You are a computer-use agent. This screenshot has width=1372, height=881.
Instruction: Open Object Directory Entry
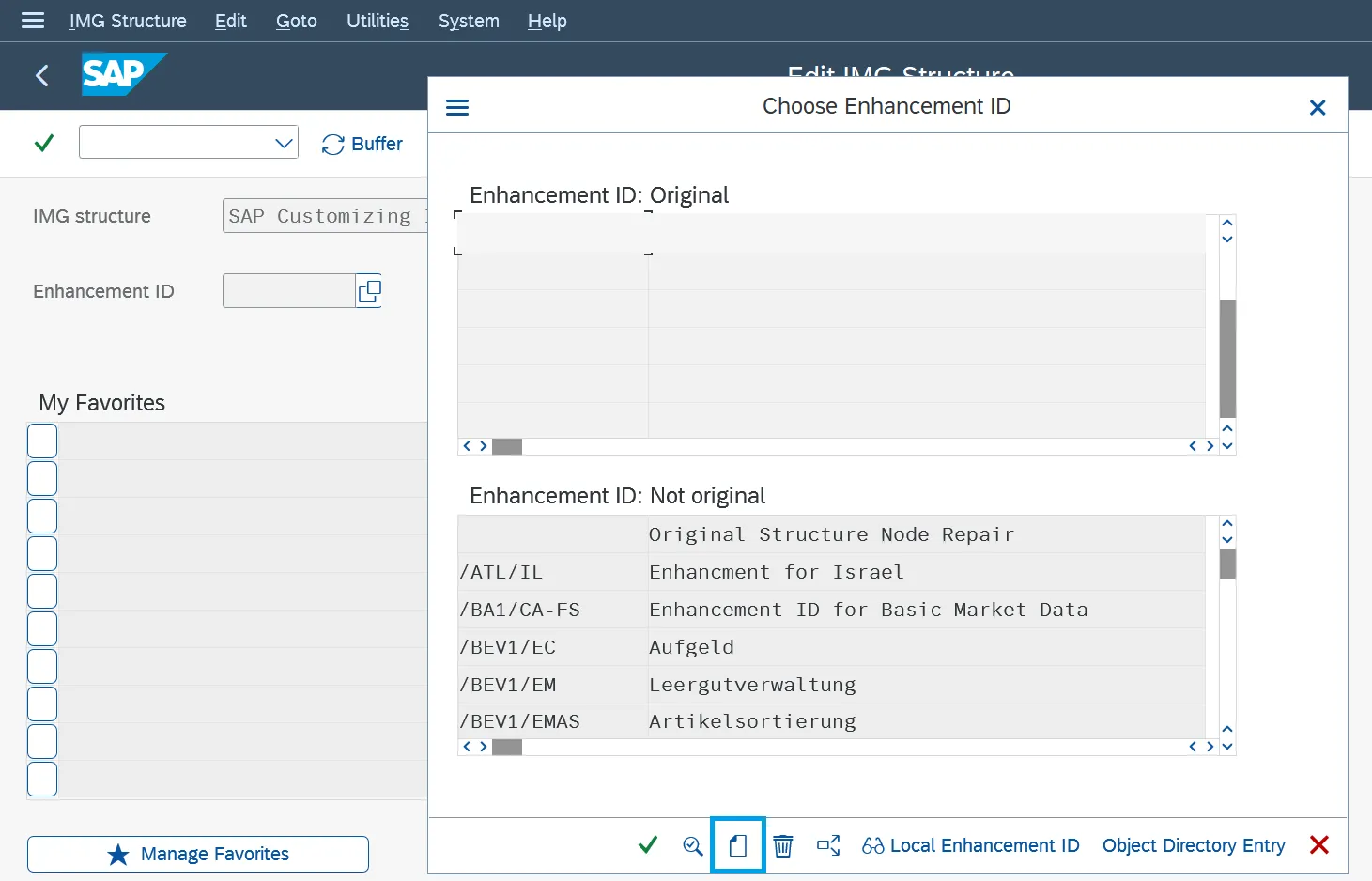pyautogui.click(x=1194, y=845)
